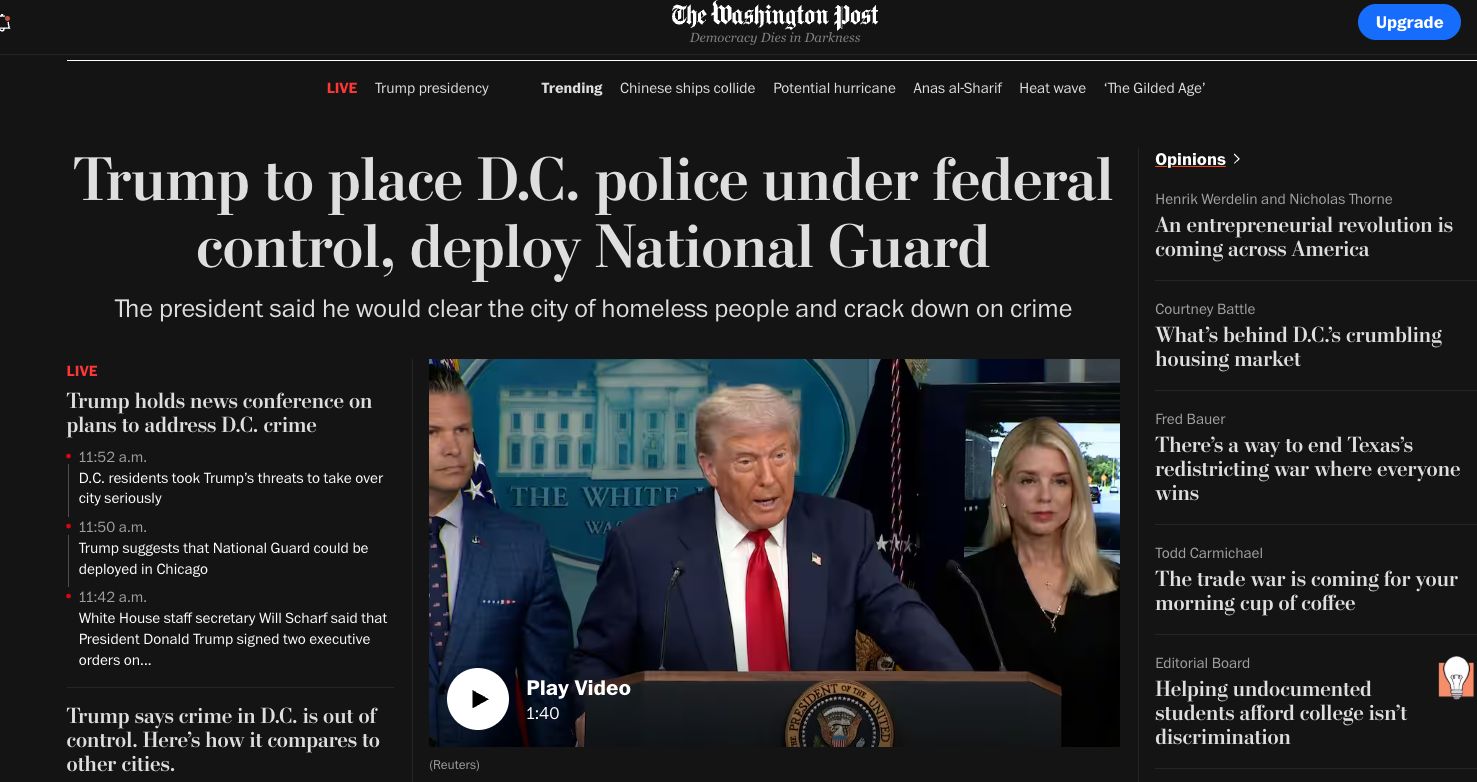Open the Texas redistricting war opinion piece
Screen dimensions: 1477x782
coord(1308,469)
